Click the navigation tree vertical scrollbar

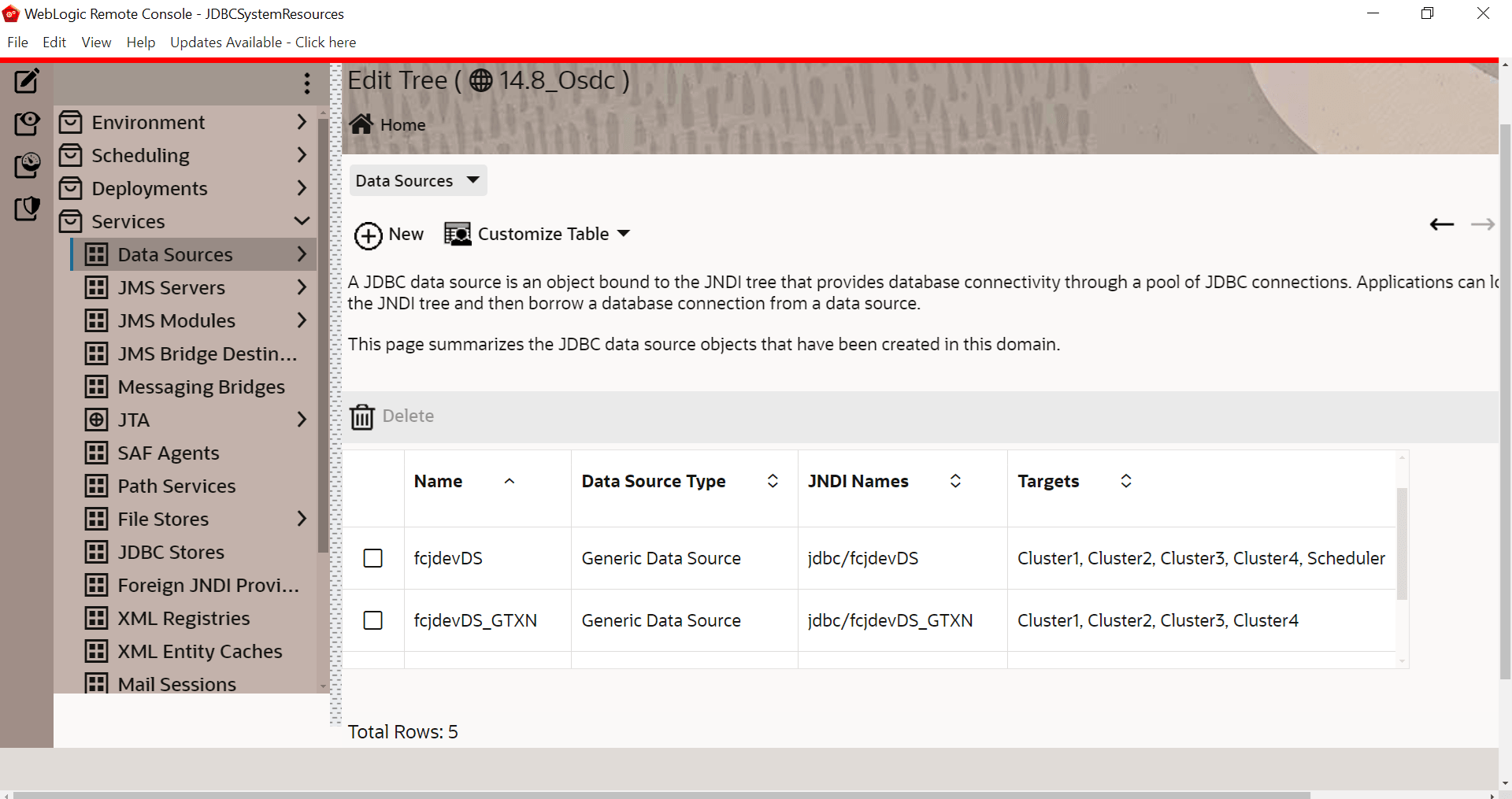[323, 335]
